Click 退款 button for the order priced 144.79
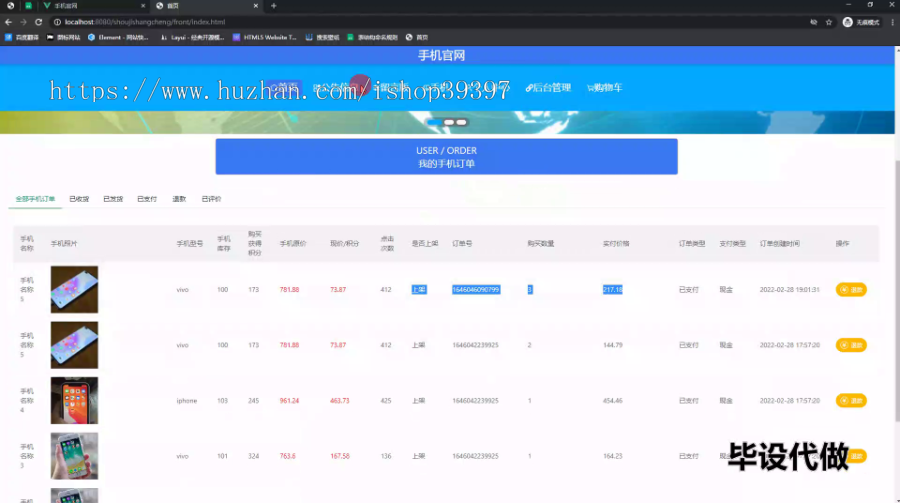 [851, 345]
